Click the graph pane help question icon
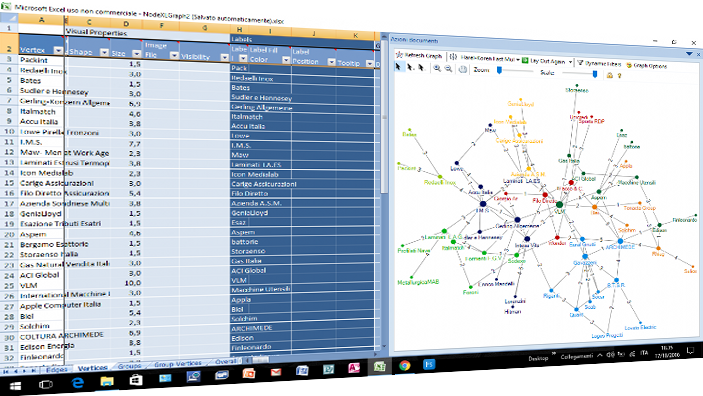The width and height of the screenshot is (703, 396). click(619, 76)
